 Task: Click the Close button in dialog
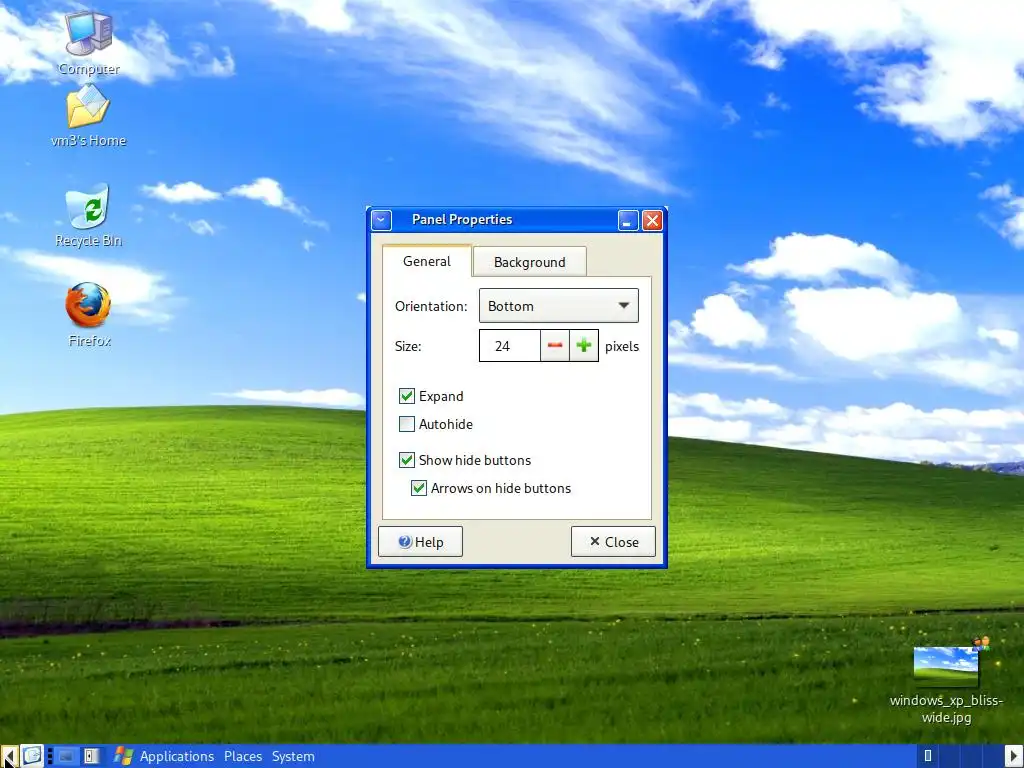[x=613, y=541]
